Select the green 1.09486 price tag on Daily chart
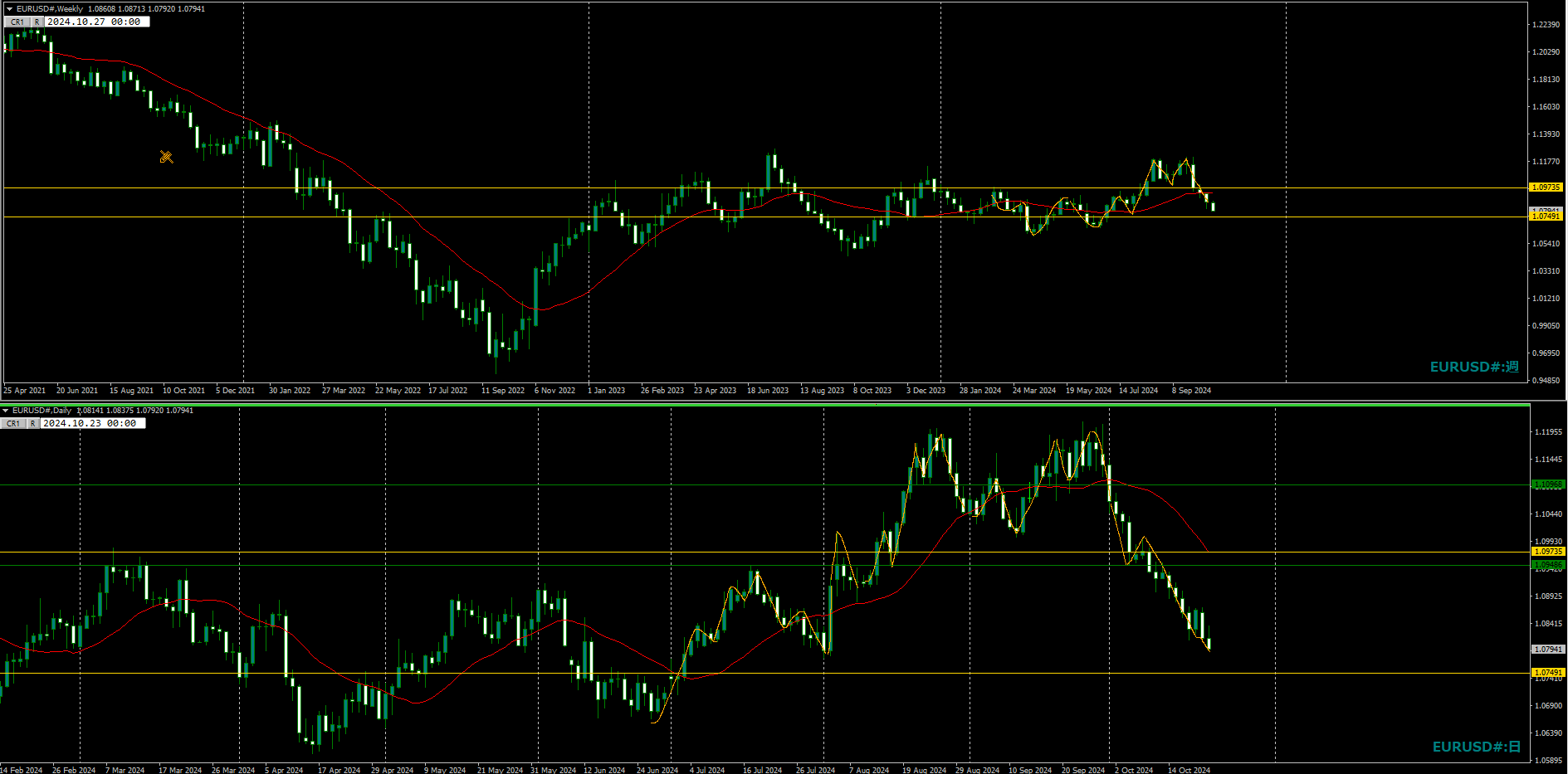Screen dimensions: 1568x774 (x=1548, y=565)
